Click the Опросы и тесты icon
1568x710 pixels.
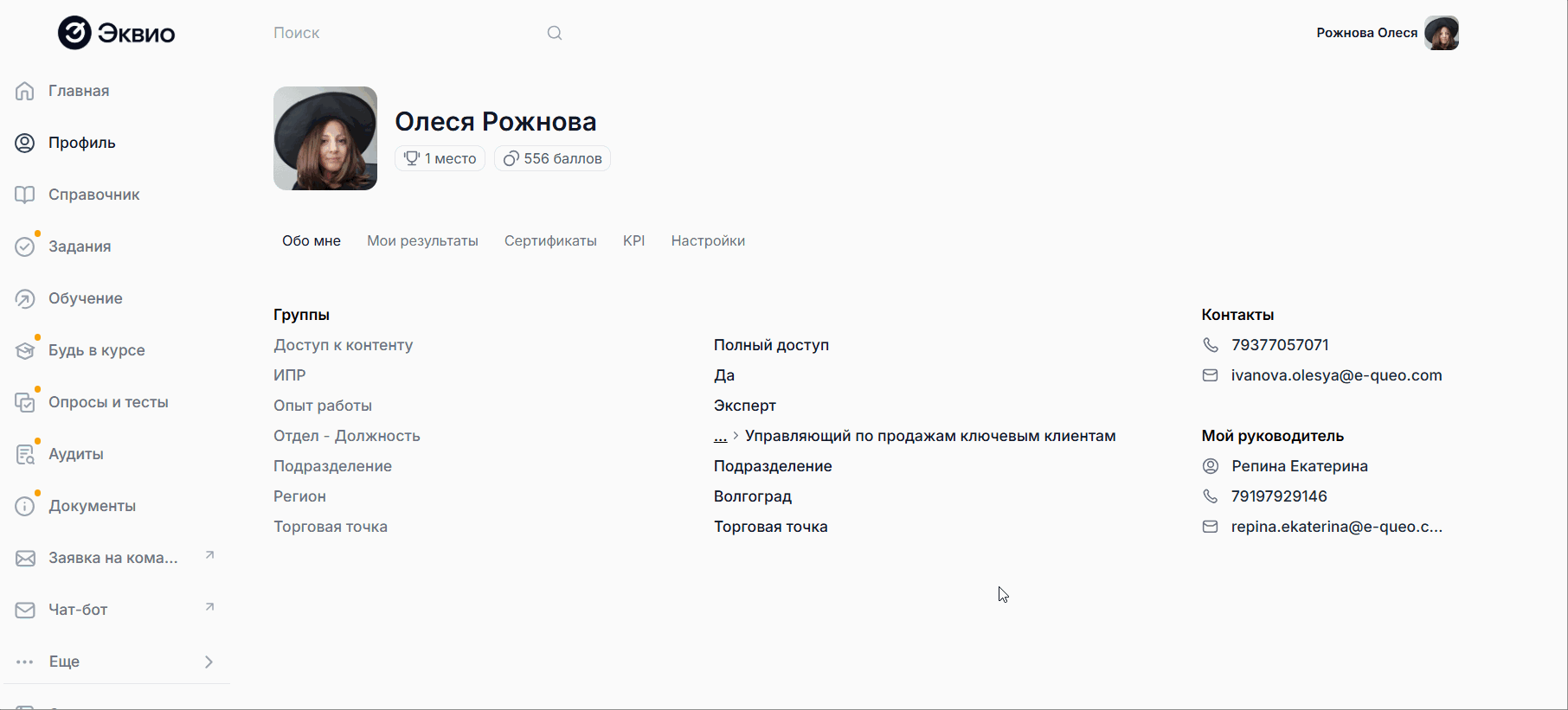point(25,402)
